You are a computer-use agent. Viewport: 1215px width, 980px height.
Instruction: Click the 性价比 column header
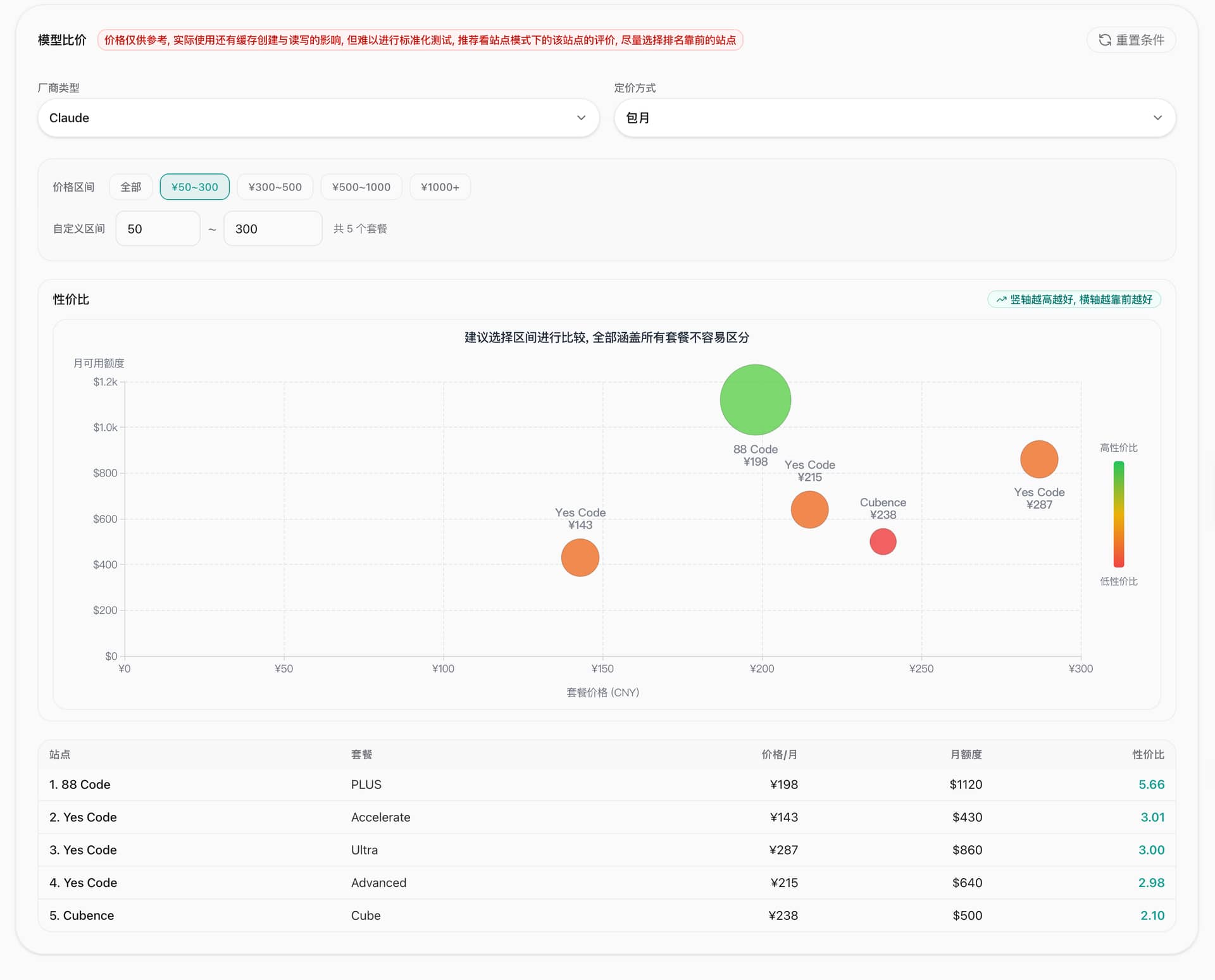[1147, 754]
